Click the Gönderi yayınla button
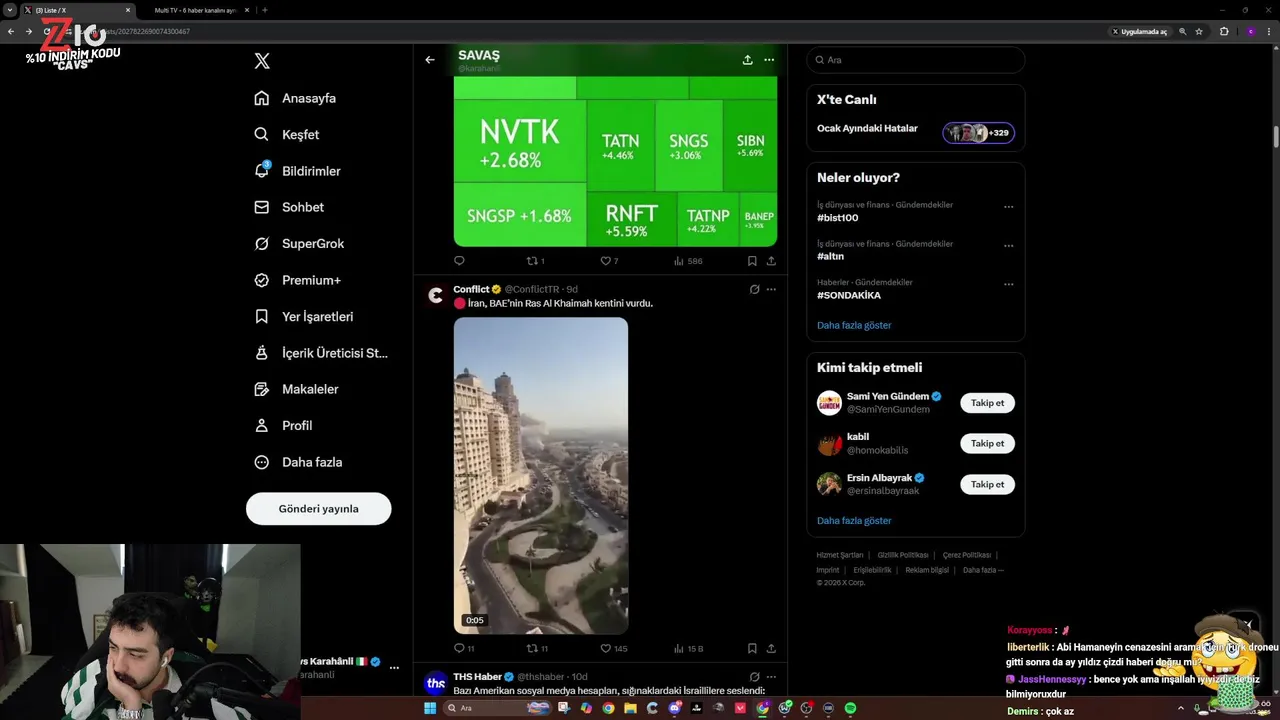 (318, 508)
